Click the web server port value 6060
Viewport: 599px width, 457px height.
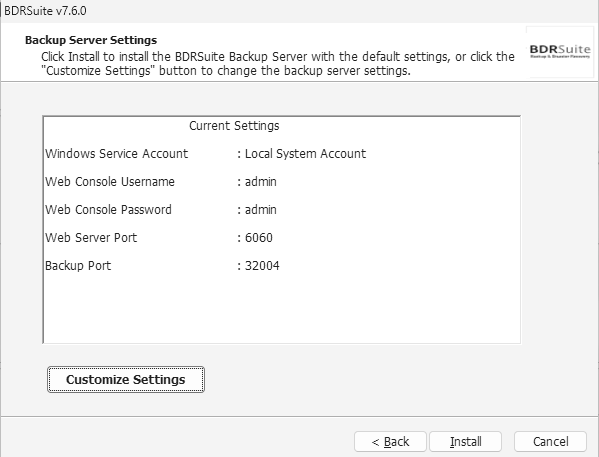click(259, 238)
